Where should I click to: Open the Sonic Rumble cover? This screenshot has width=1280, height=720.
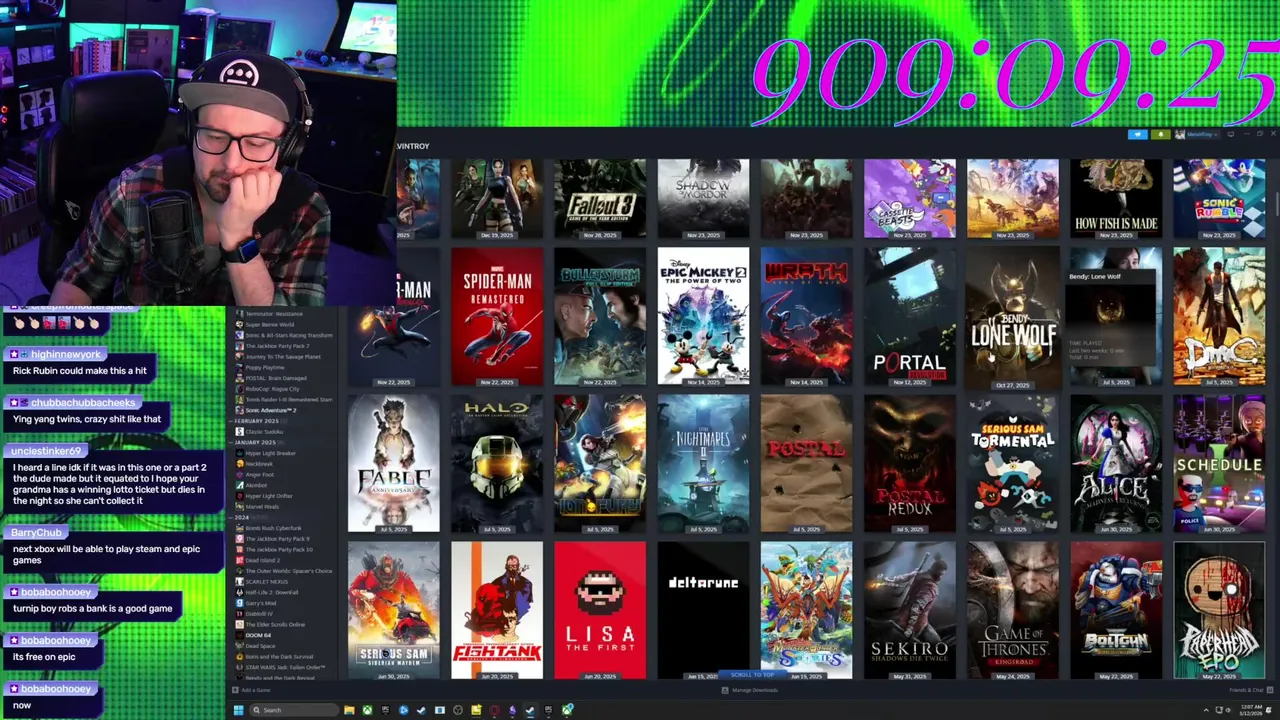click(1218, 198)
